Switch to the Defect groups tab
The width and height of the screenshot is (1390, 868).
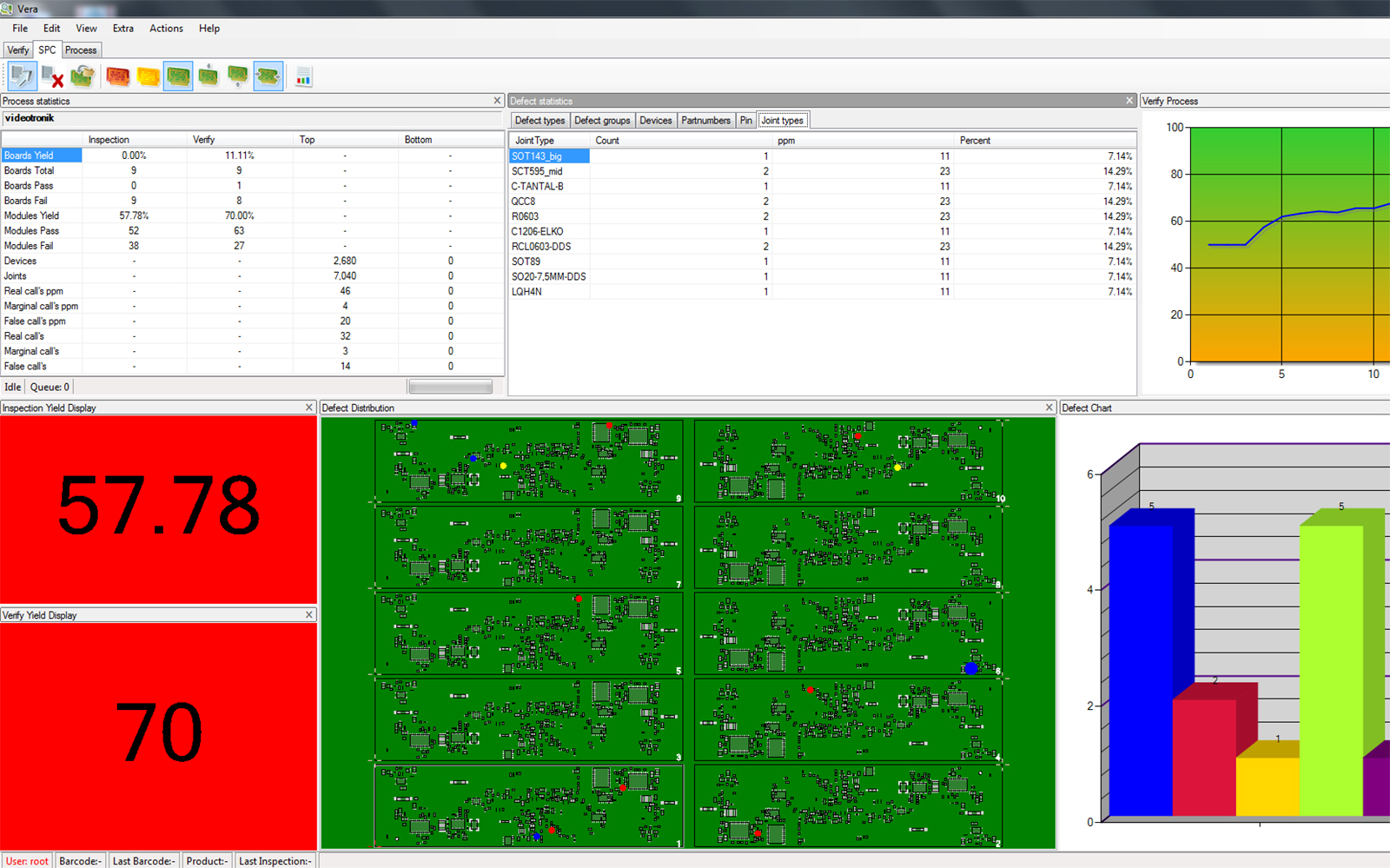click(602, 121)
